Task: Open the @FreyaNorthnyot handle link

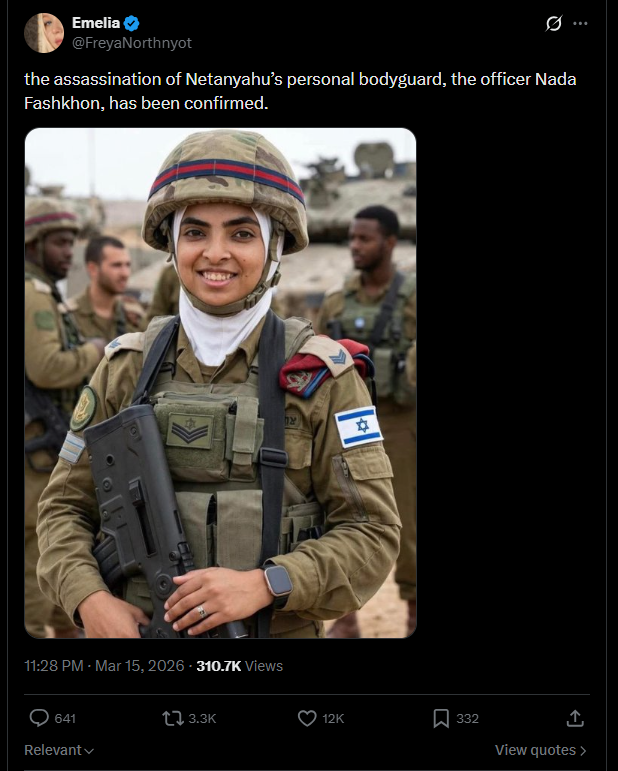Action: pyautogui.click(x=132, y=43)
